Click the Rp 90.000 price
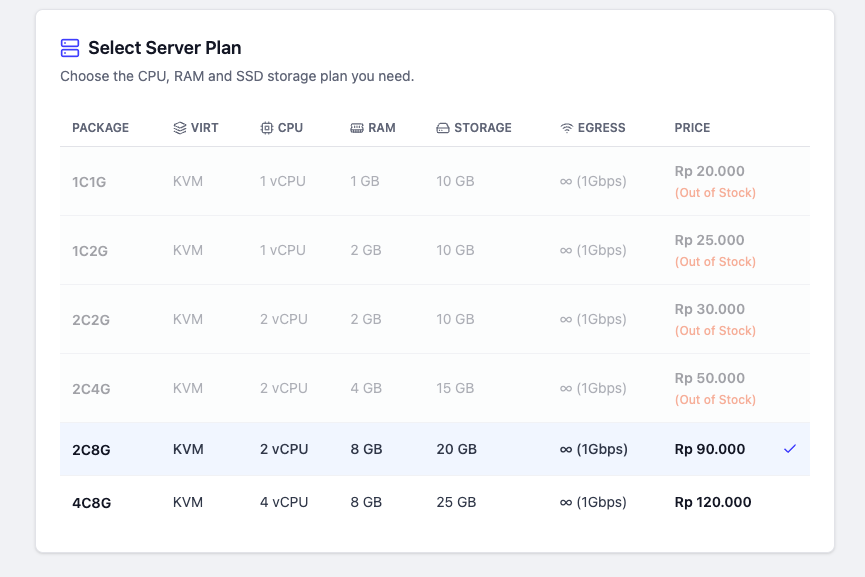865x577 pixels. [709, 449]
